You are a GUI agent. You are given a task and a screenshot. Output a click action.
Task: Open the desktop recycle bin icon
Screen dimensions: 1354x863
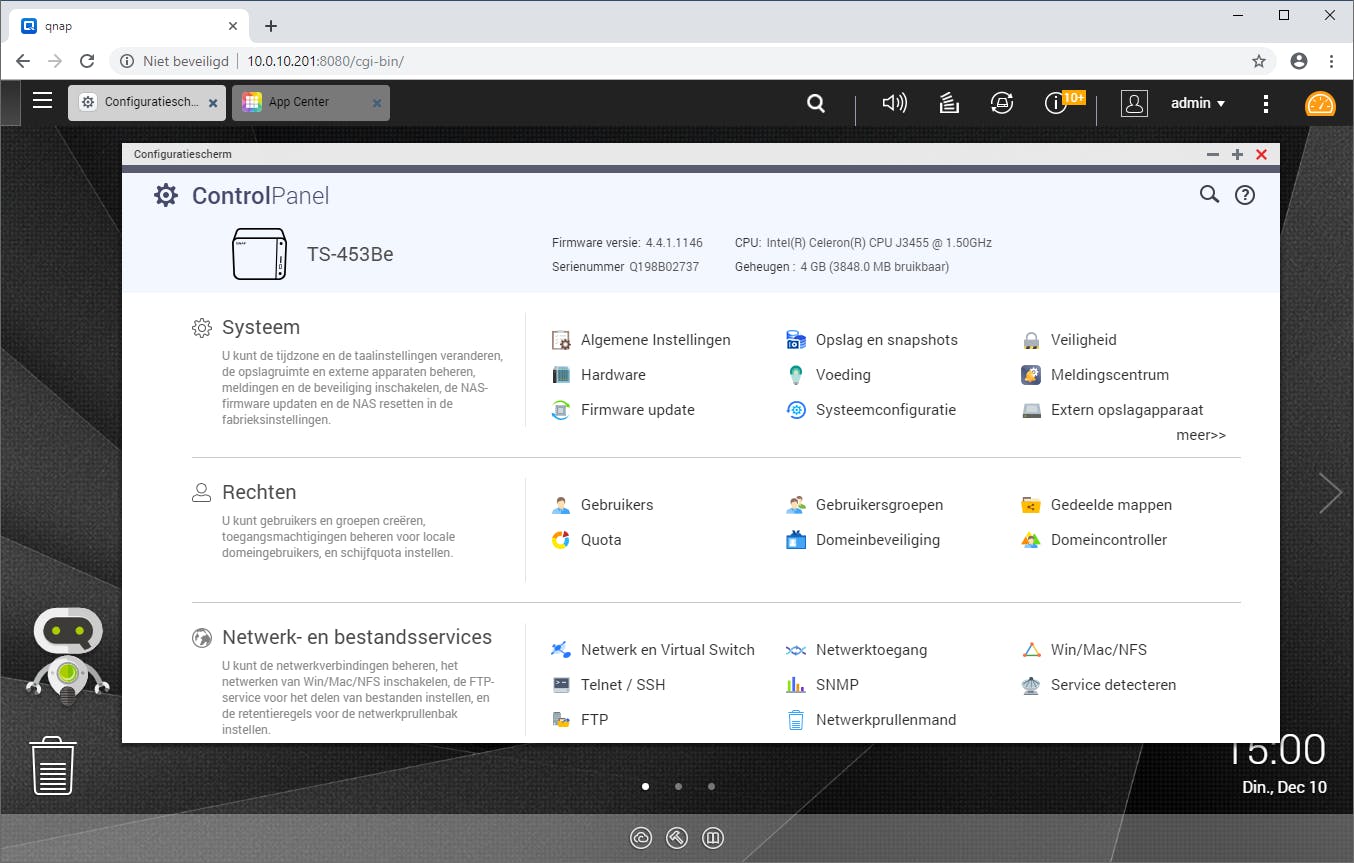point(52,766)
